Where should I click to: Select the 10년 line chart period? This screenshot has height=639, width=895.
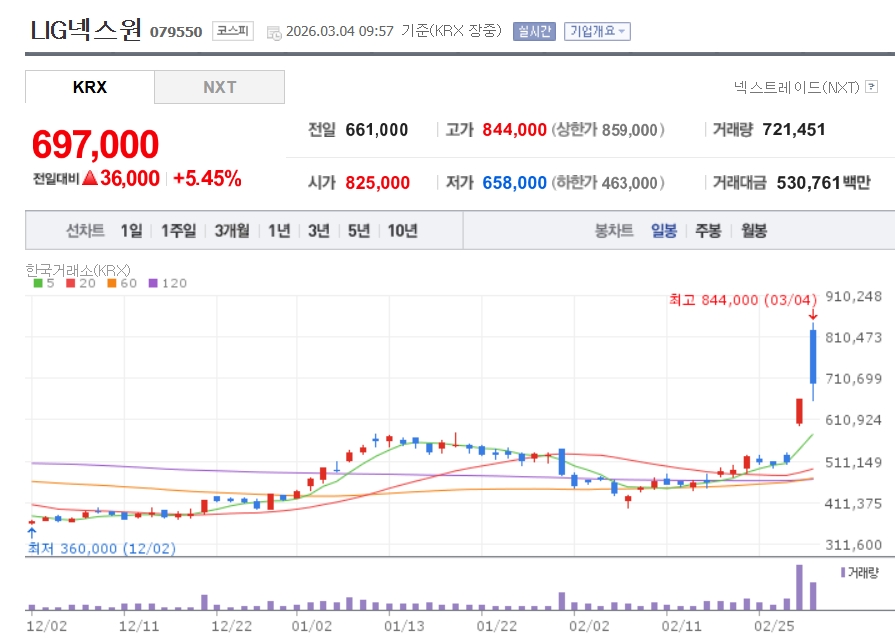point(402,231)
